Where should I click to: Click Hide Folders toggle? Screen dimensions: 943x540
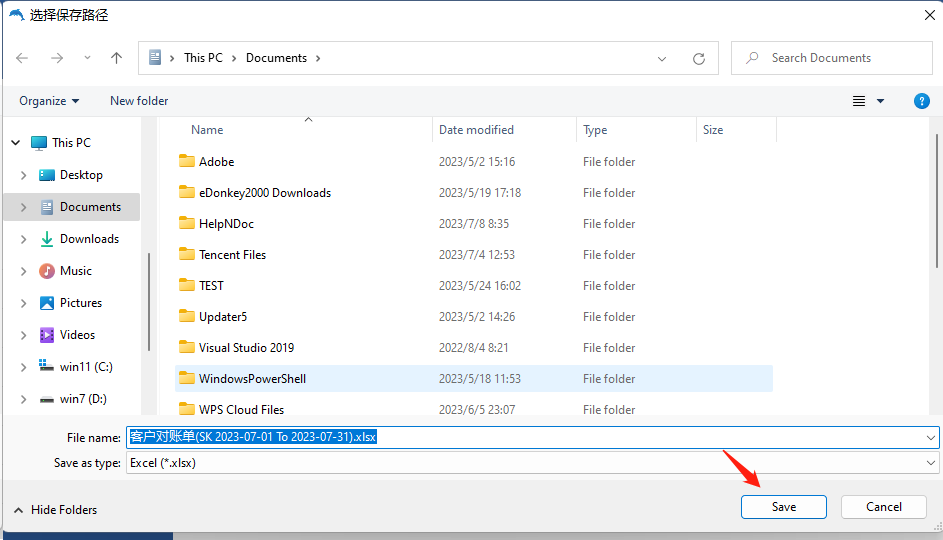click(55, 510)
